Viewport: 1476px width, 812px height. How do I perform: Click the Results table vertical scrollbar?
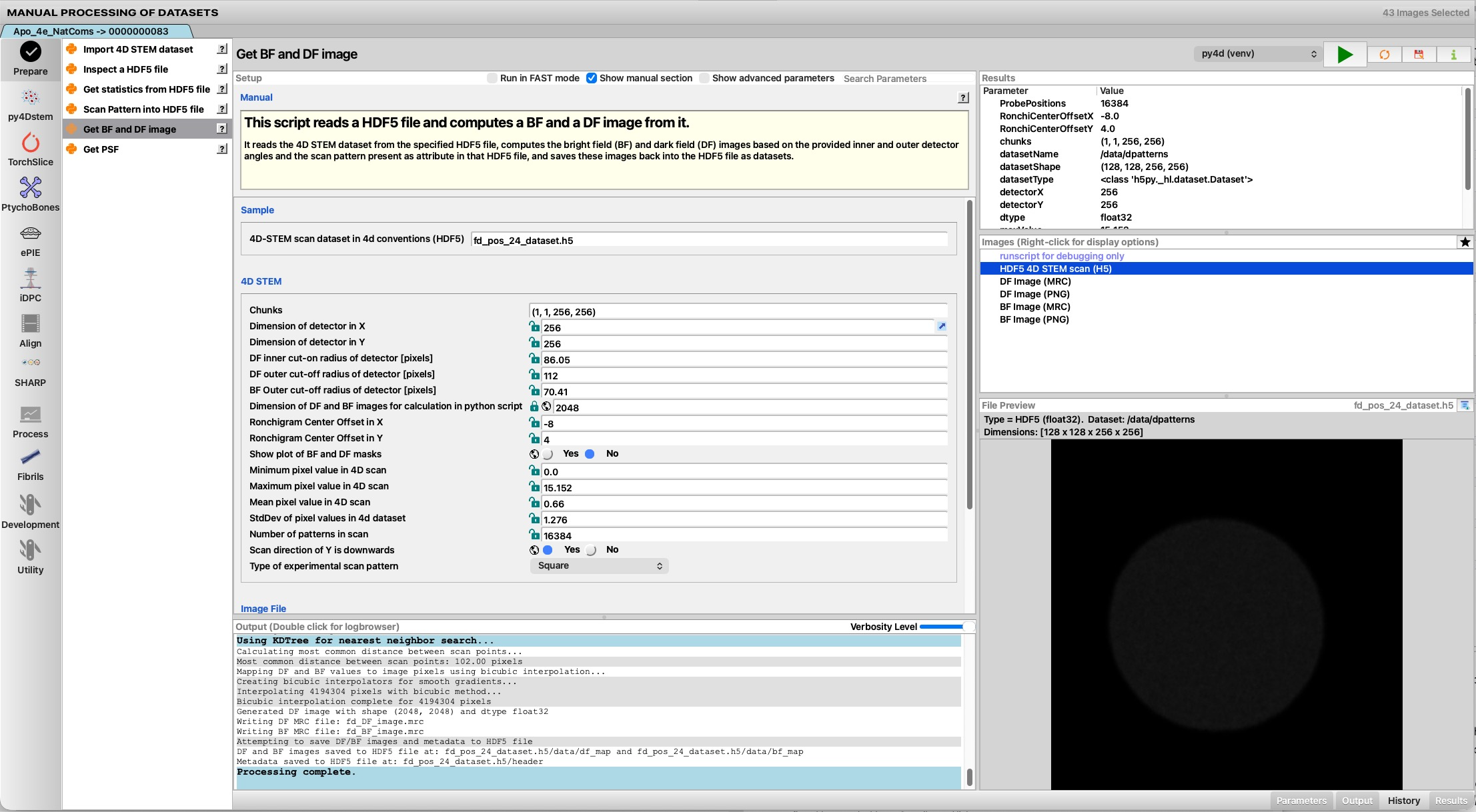pyautogui.click(x=1468, y=139)
